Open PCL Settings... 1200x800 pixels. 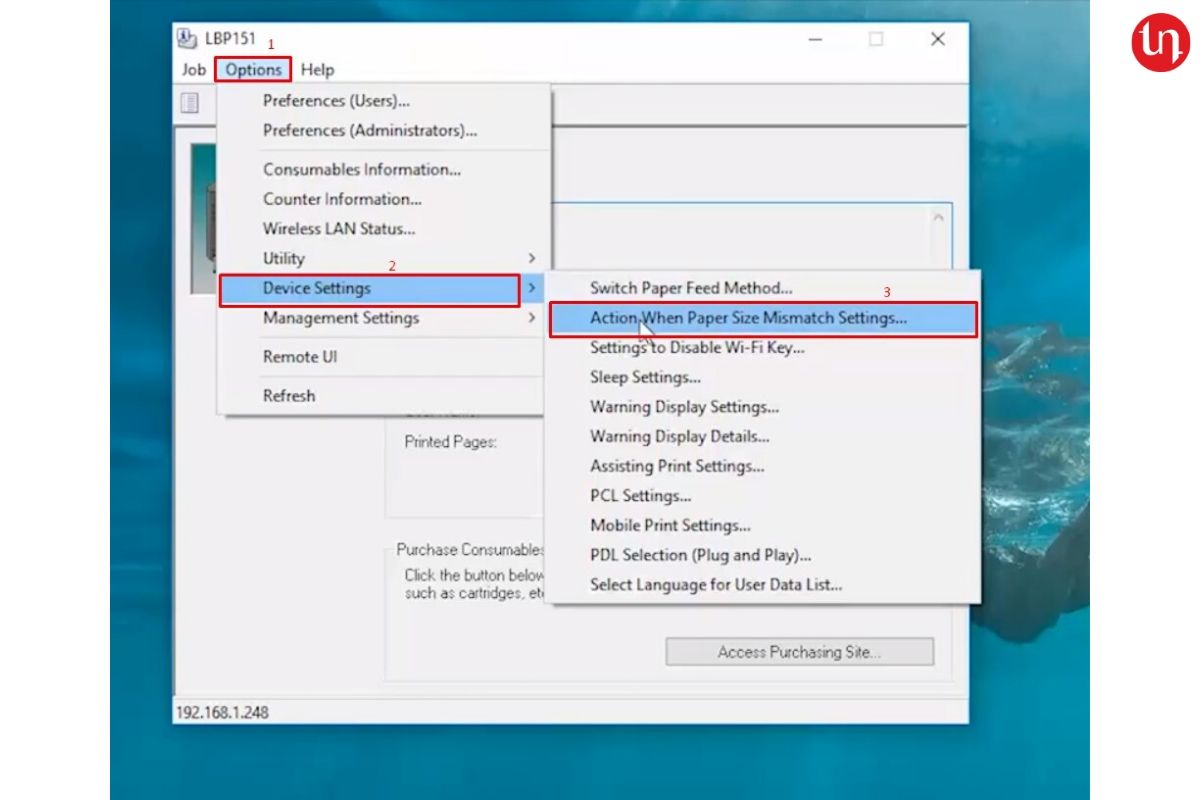click(x=763, y=496)
